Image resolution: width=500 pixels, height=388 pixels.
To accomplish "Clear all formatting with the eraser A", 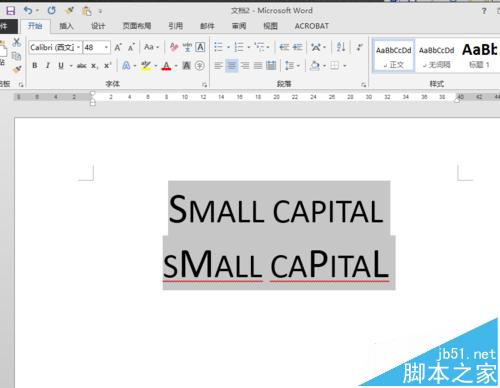I will (174, 47).
